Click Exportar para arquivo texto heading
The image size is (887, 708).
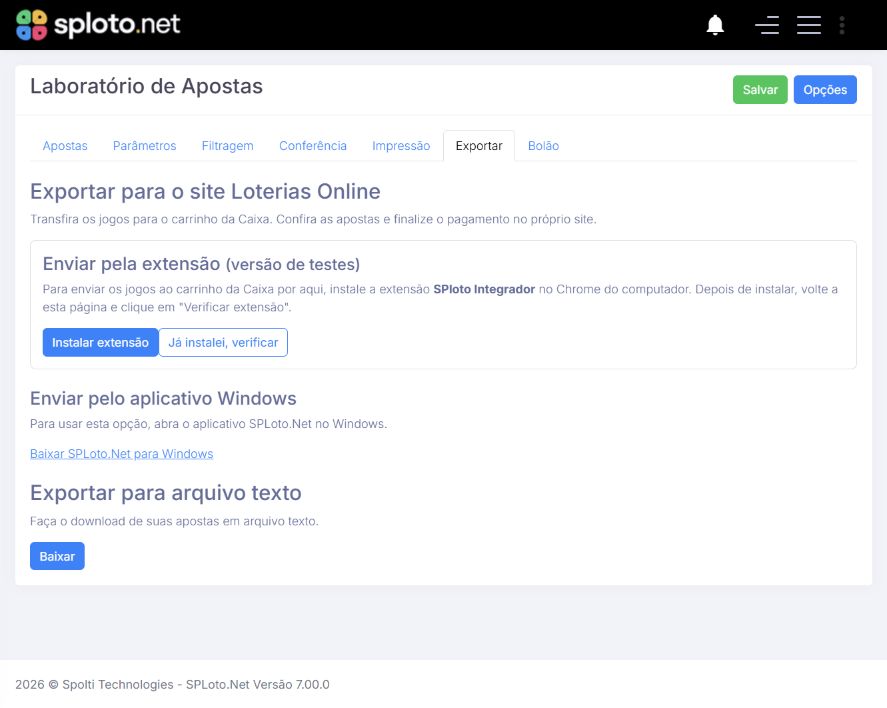tap(166, 493)
